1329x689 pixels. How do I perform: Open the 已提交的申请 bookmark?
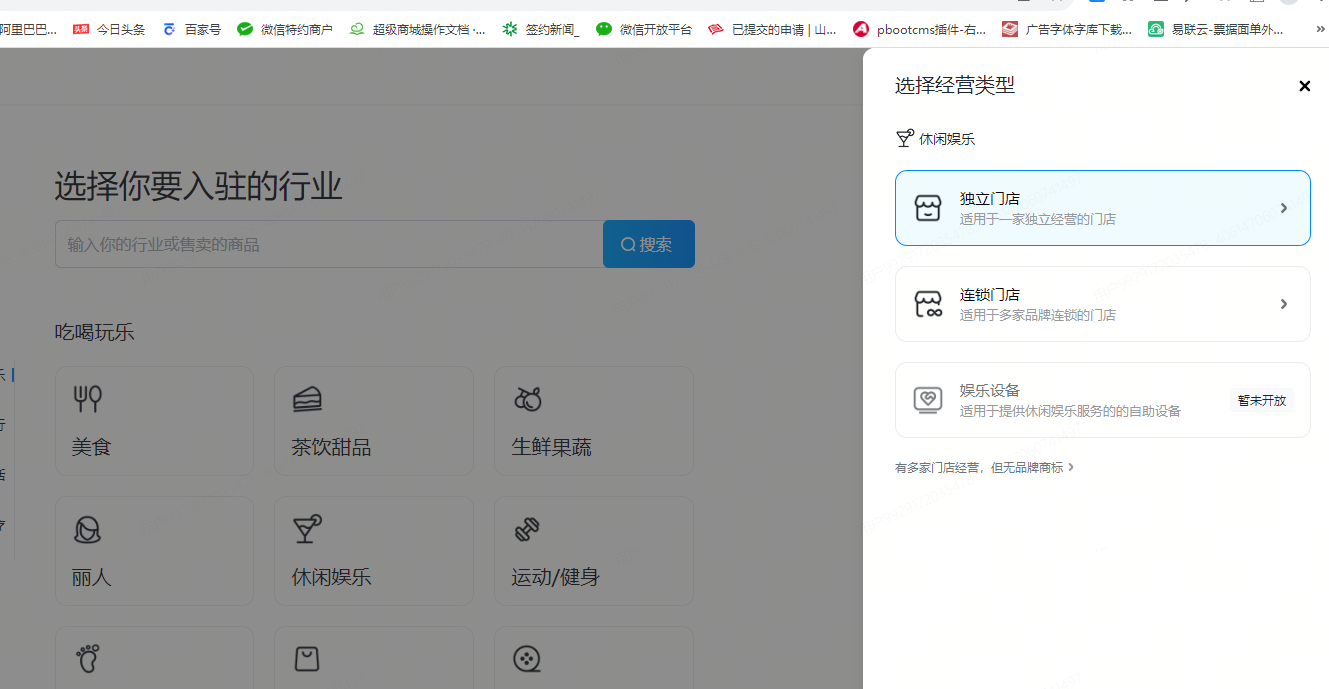pyautogui.click(x=772, y=29)
